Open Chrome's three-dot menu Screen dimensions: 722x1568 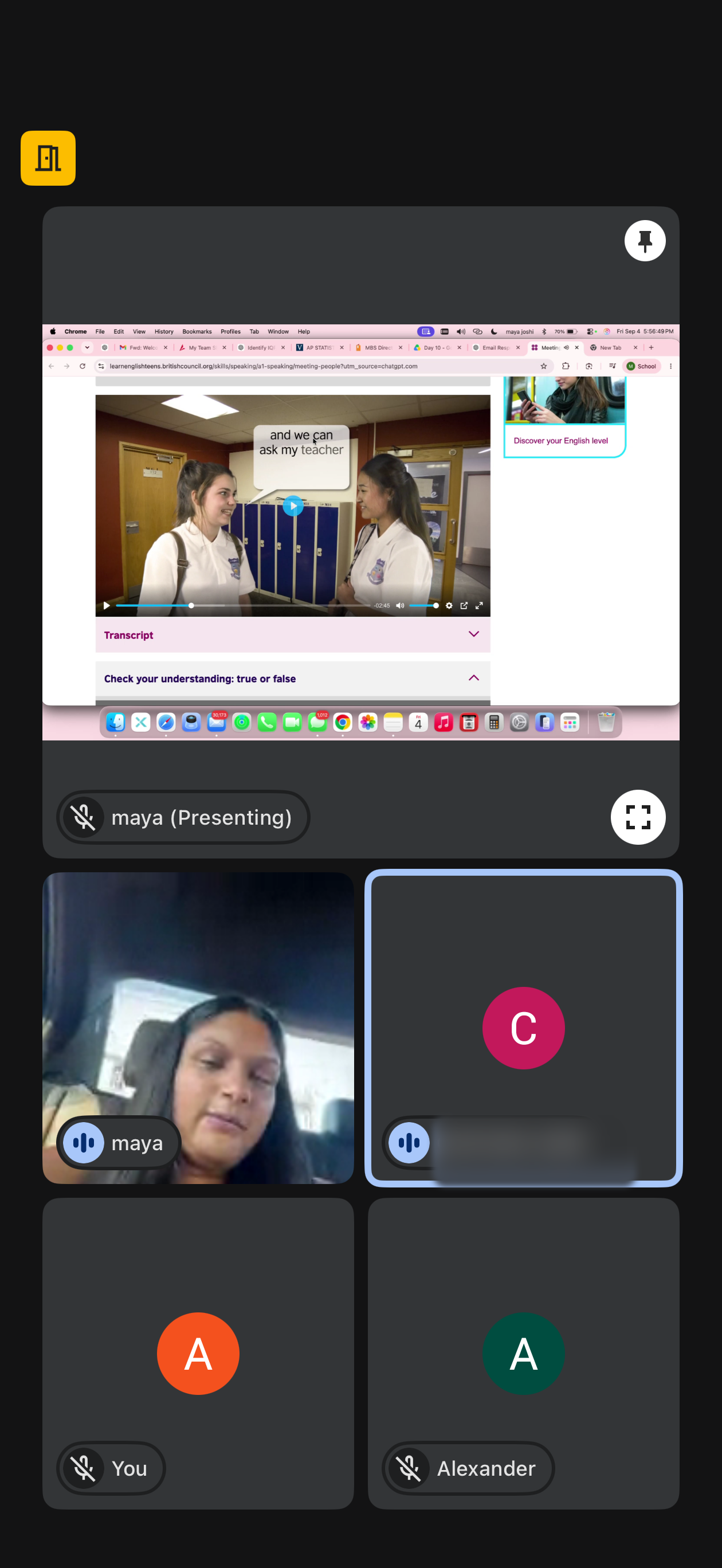pos(670,366)
